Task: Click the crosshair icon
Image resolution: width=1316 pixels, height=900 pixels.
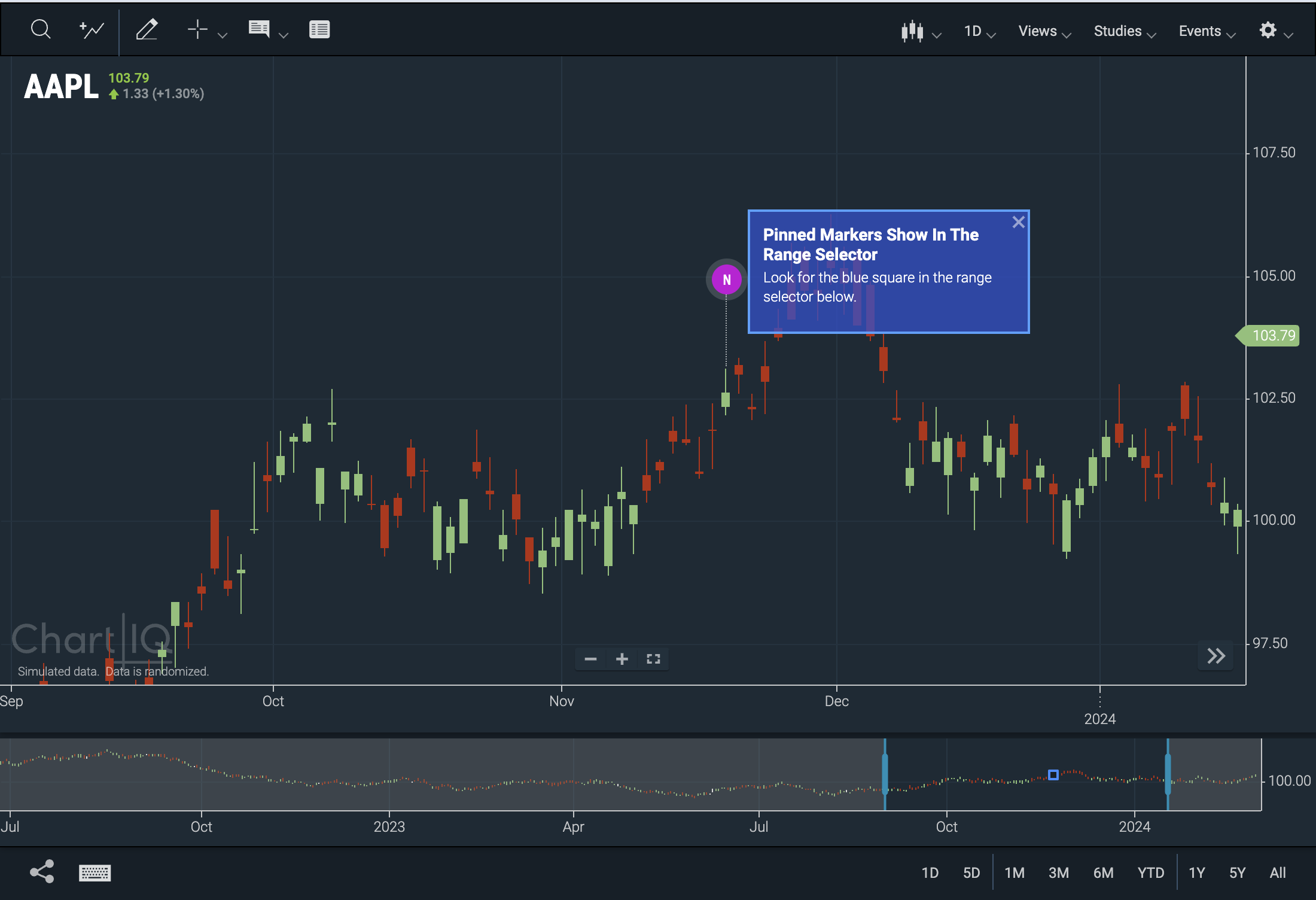Action: [x=197, y=29]
